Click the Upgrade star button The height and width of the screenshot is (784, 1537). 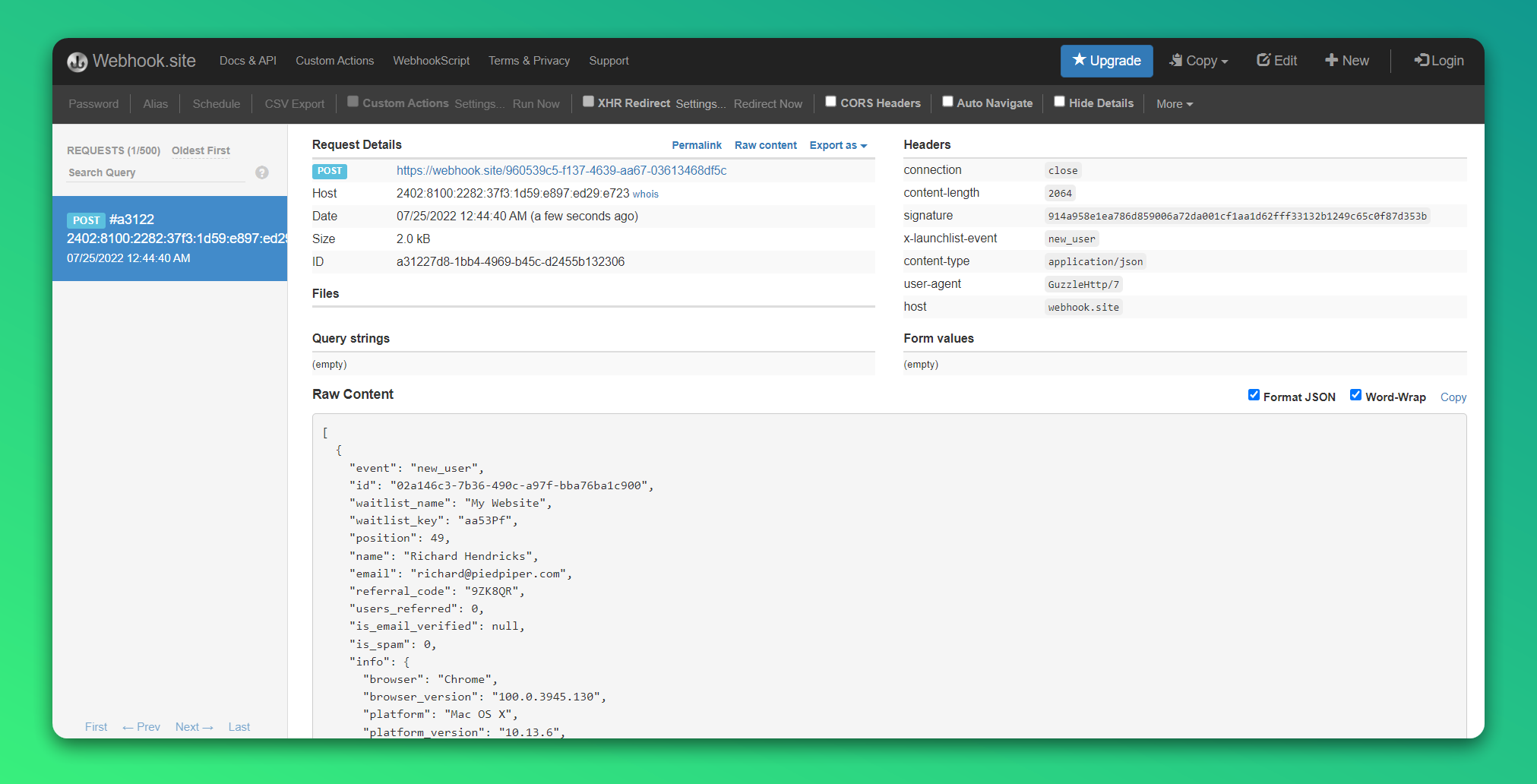(x=1106, y=61)
